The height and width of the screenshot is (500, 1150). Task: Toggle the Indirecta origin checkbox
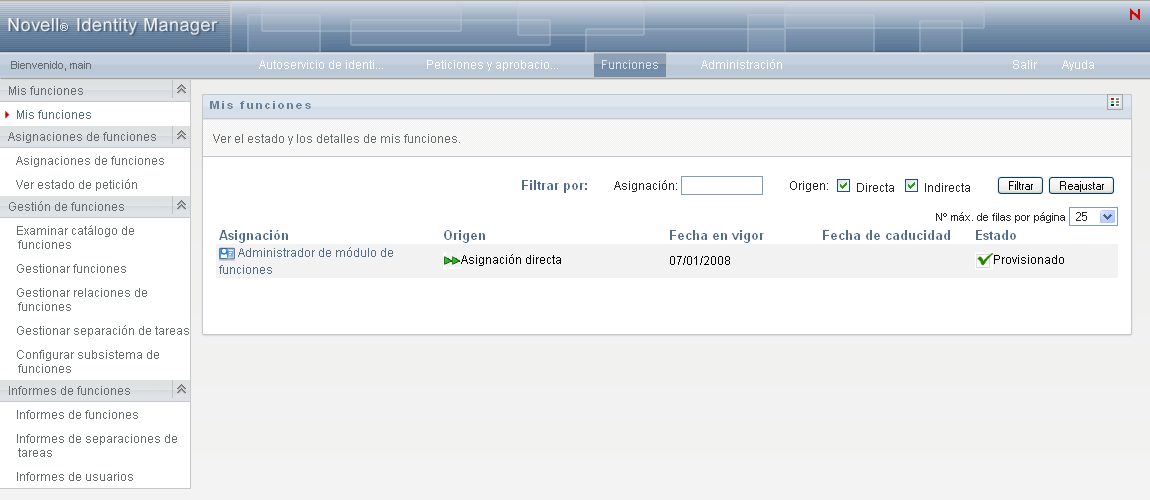click(912, 185)
